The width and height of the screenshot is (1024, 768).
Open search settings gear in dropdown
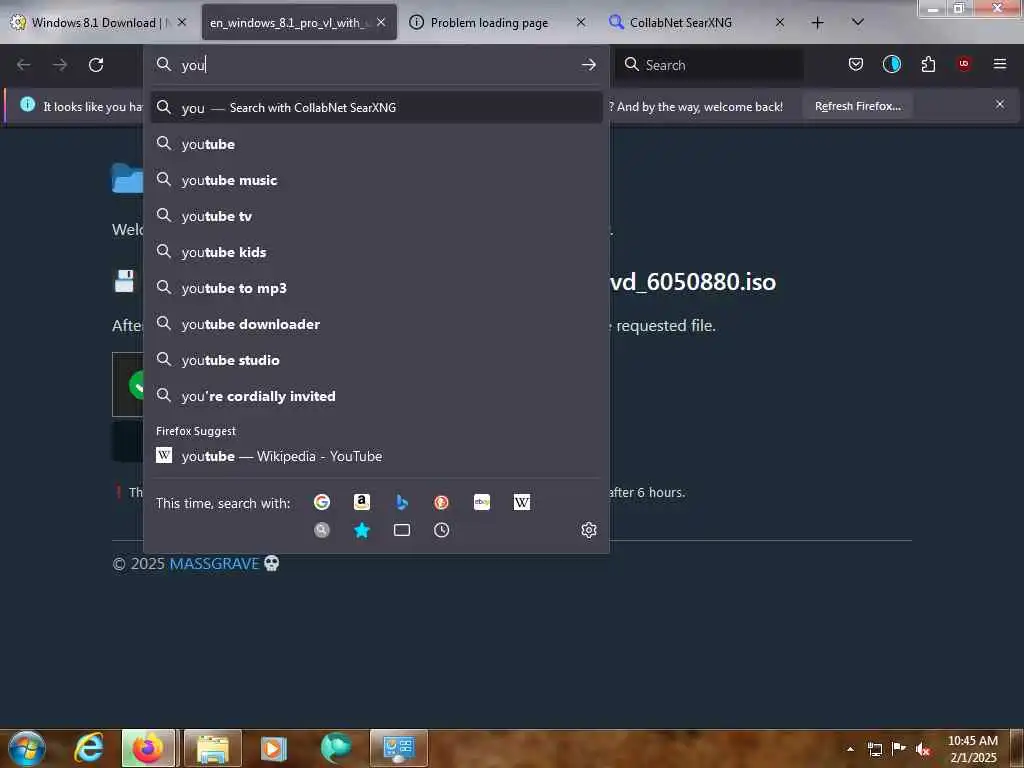coord(588,530)
